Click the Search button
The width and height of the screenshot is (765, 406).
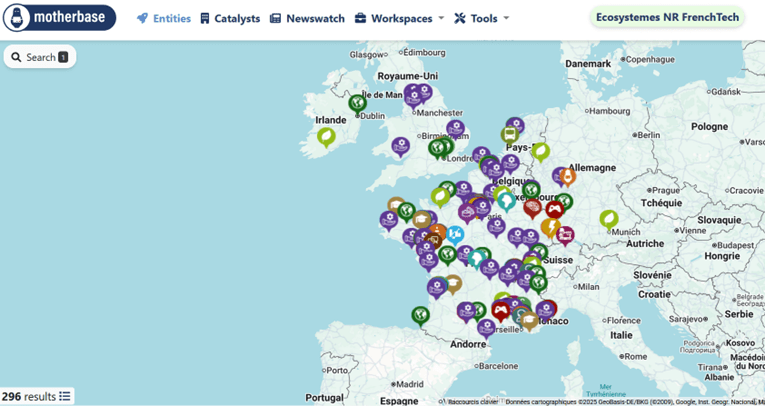coord(40,57)
